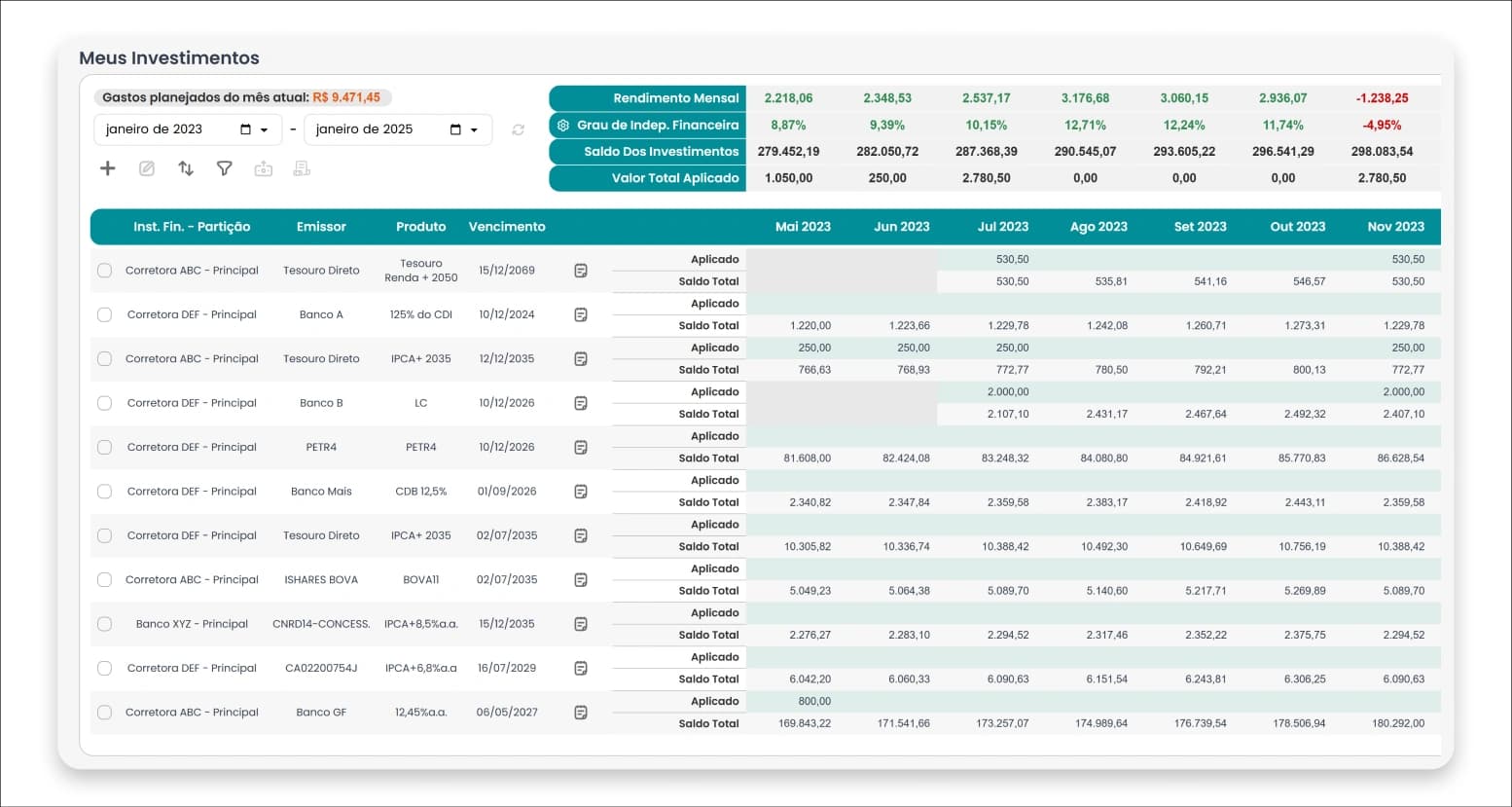Open notes icon for PETR4 row
Screen dimensions: 1512x807
pos(581,448)
